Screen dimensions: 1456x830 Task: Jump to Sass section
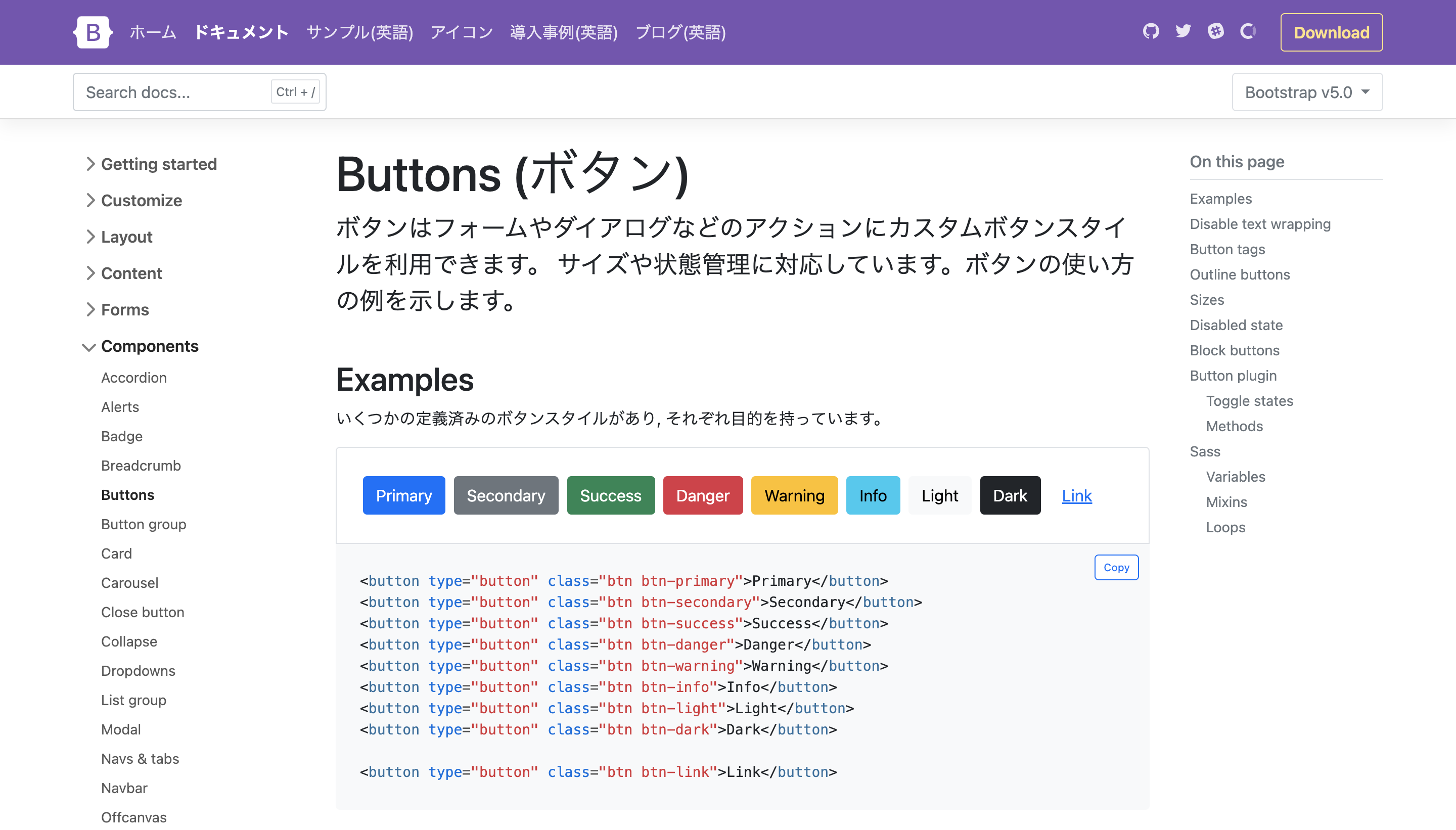(1205, 451)
